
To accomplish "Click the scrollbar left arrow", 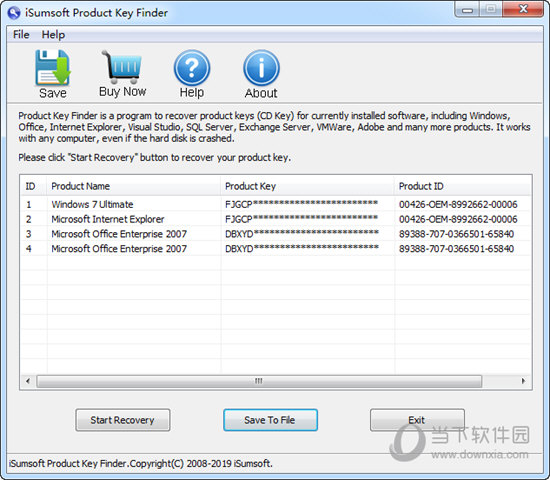I will pos(28,381).
